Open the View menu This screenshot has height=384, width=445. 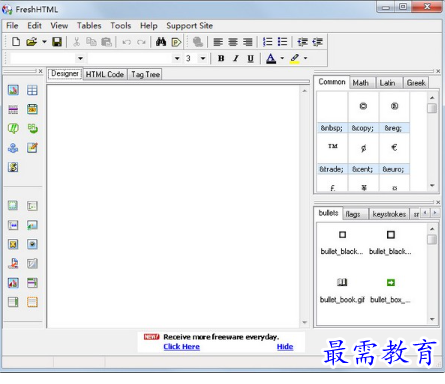click(x=59, y=26)
